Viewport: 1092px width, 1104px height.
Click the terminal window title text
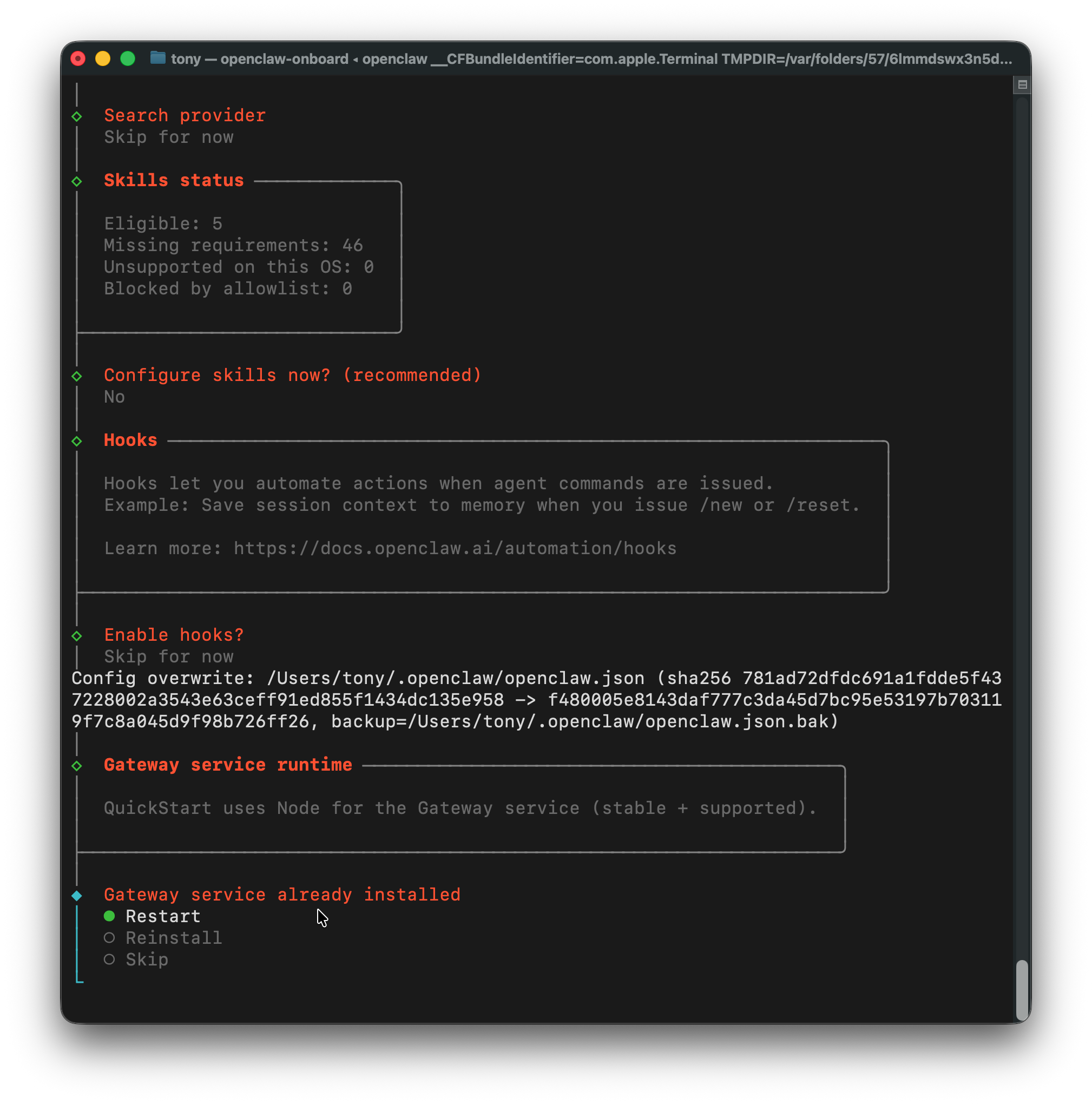tap(591, 59)
